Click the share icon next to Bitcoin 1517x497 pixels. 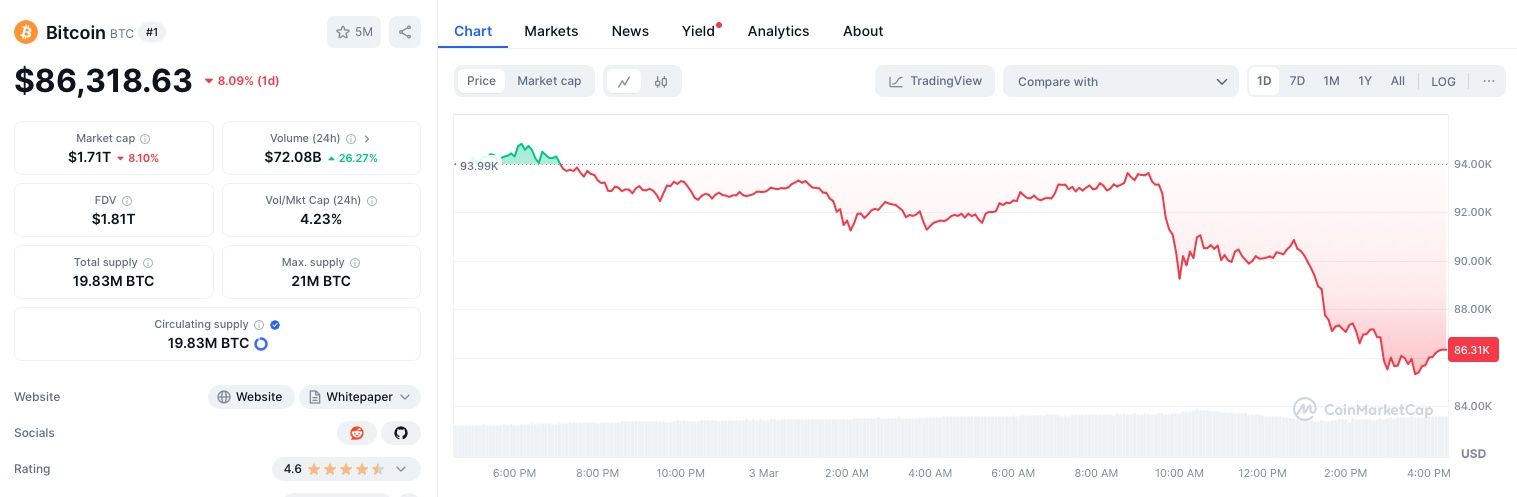click(x=405, y=32)
